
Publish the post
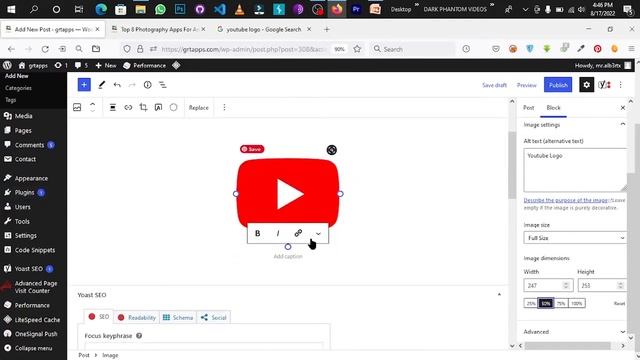click(x=558, y=85)
